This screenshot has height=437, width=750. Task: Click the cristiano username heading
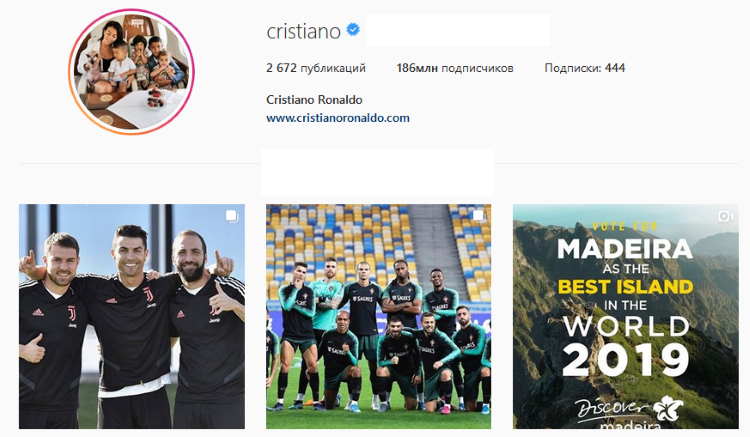coord(303,32)
